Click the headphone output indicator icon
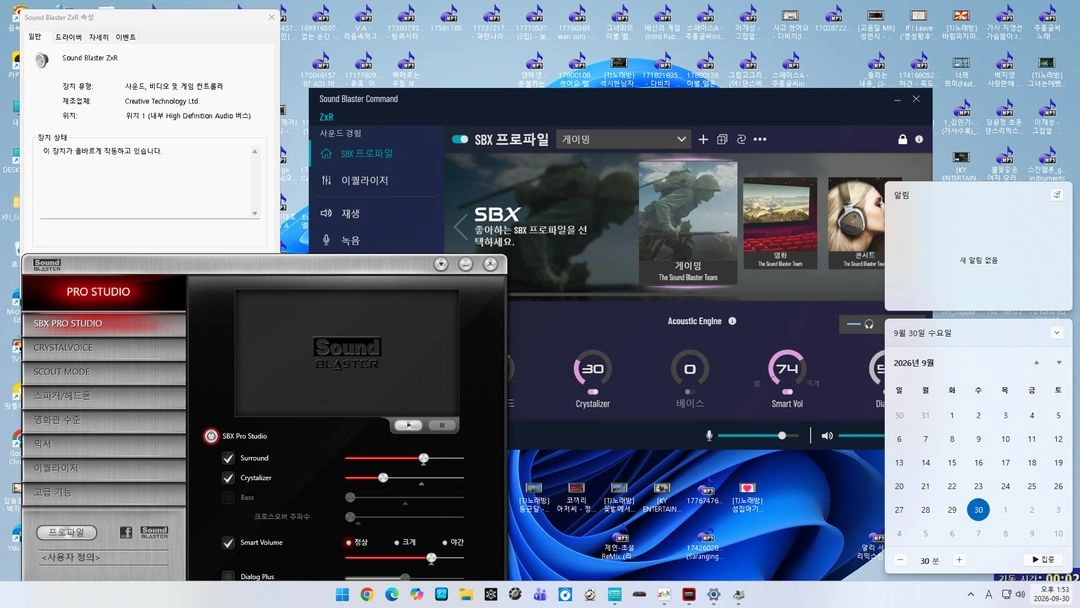Screen dimensions: 1080x608 tap(869, 324)
